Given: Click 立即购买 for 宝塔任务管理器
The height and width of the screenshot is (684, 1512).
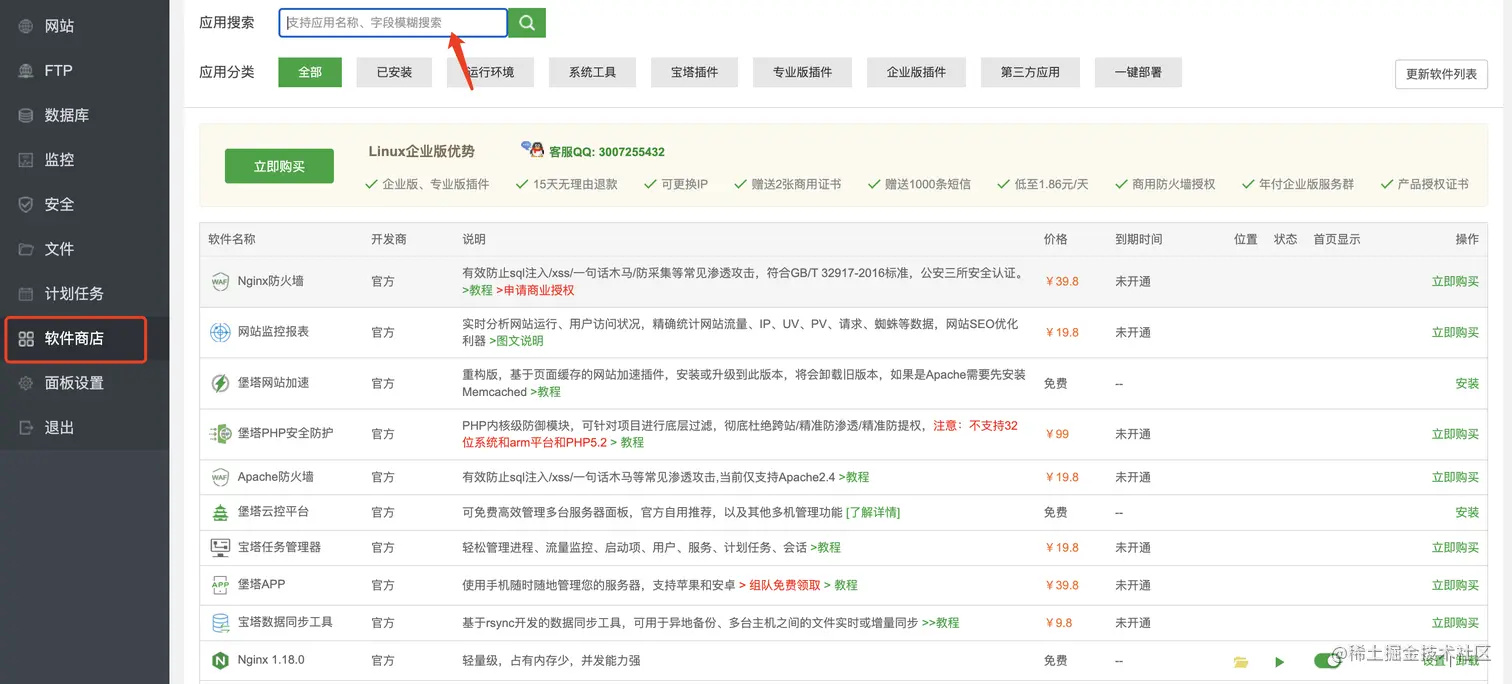Looking at the screenshot, I should (x=1455, y=548).
